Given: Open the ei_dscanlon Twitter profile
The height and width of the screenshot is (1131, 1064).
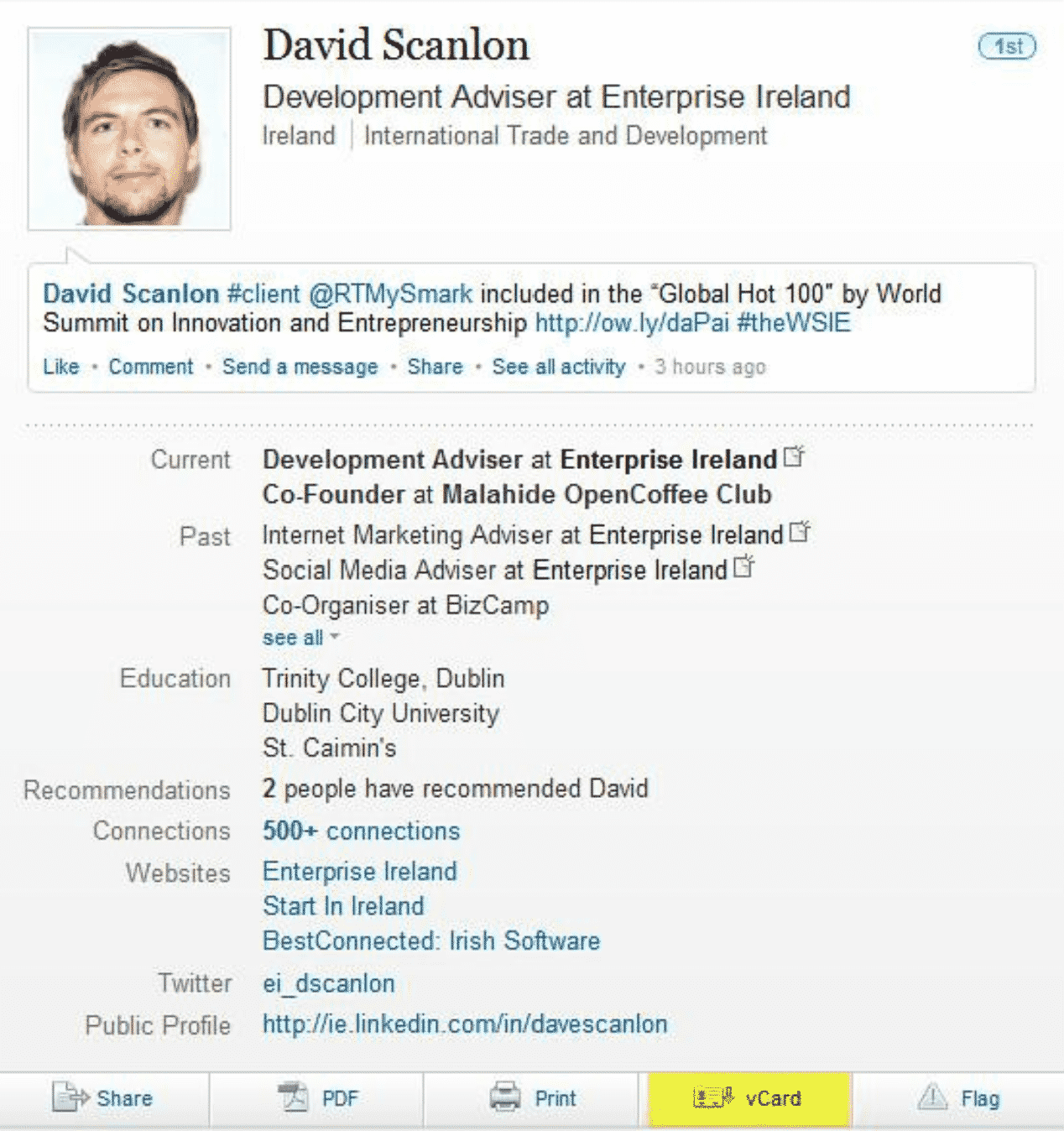Looking at the screenshot, I should coord(328,983).
